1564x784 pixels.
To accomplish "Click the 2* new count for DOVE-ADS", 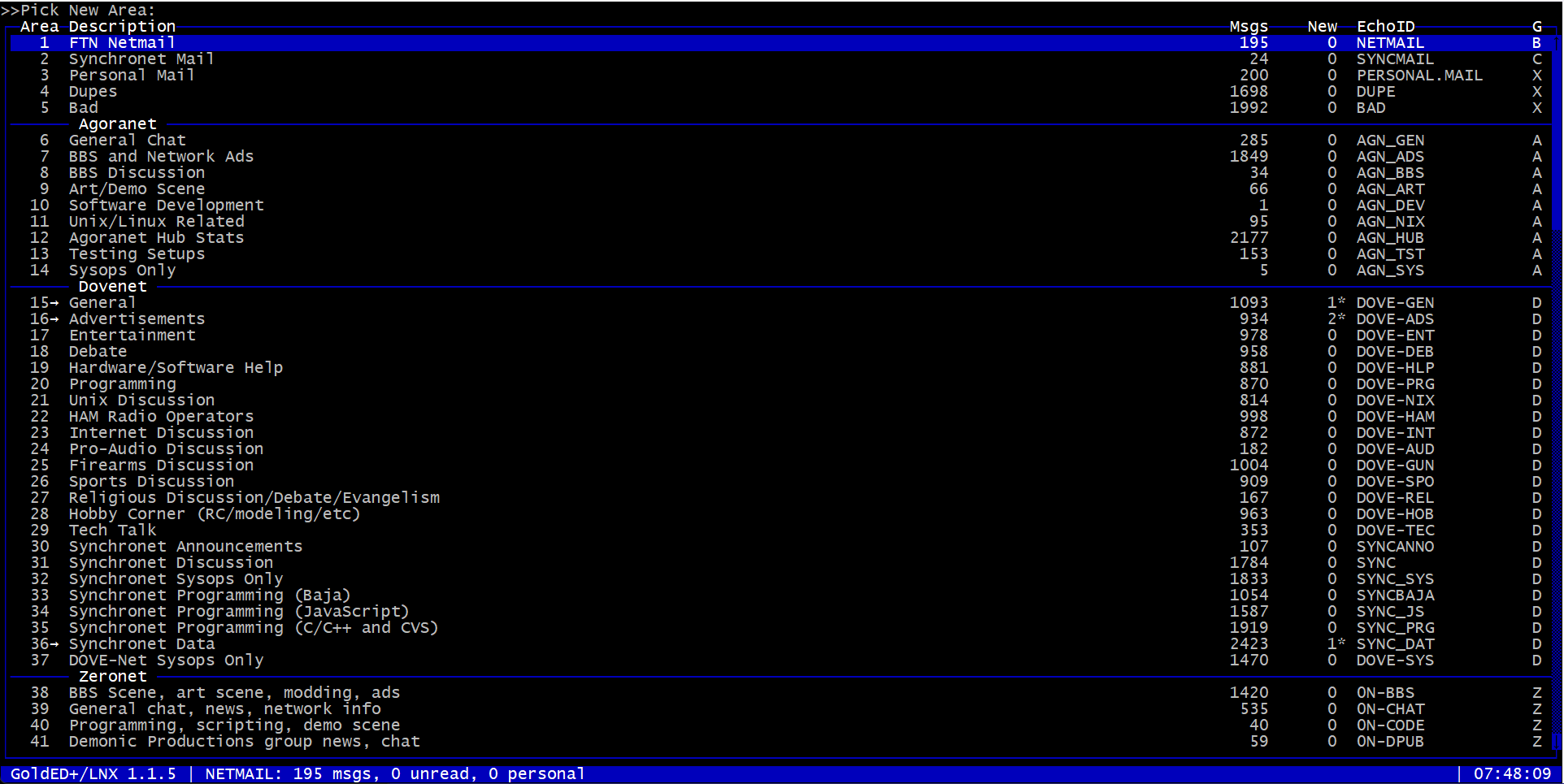I will (1336, 319).
